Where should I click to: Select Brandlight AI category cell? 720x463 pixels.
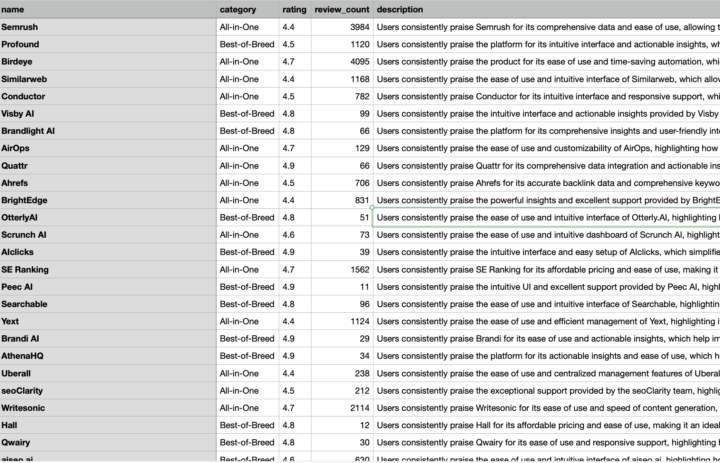point(248,131)
